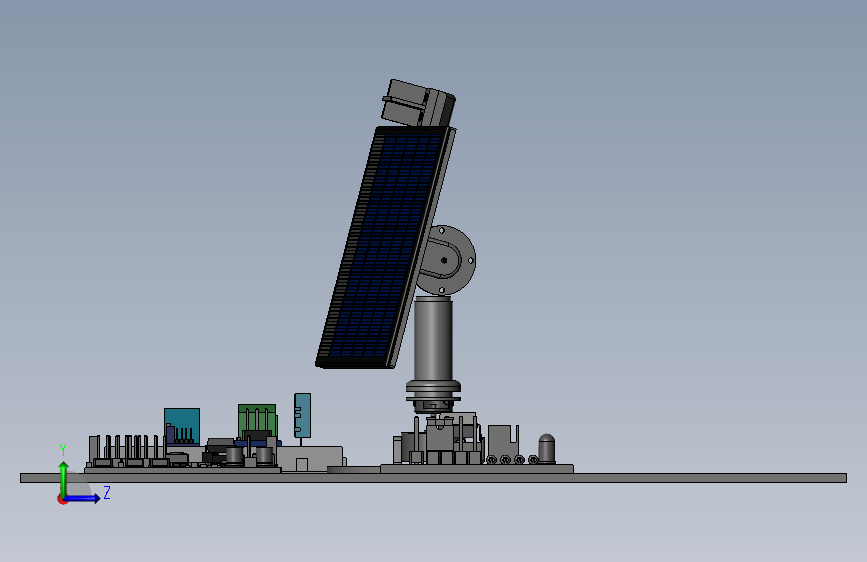
Task: Select the teal square module on board
Action: tap(182, 426)
